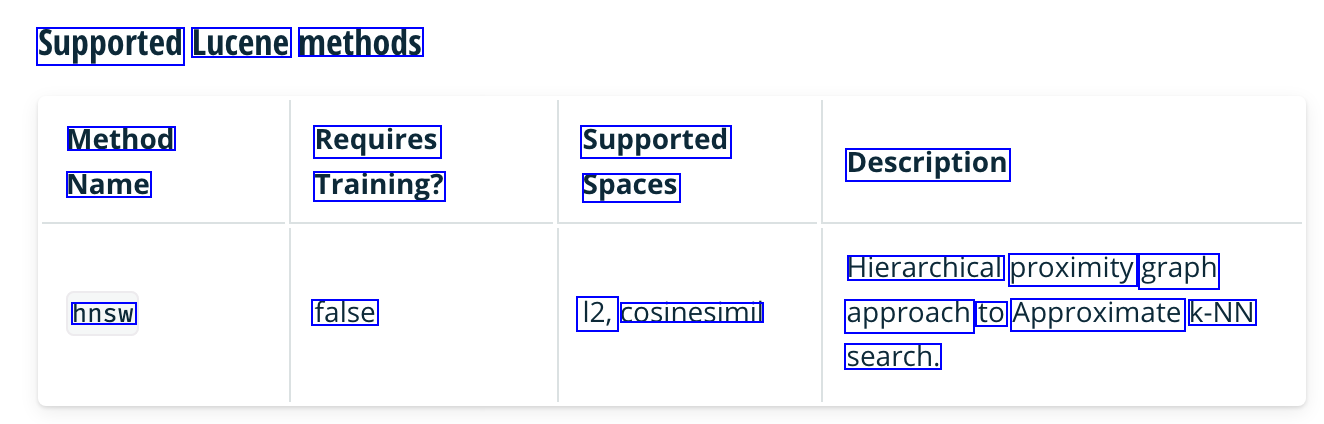Click the word "approach" in the description

[x=908, y=314]
